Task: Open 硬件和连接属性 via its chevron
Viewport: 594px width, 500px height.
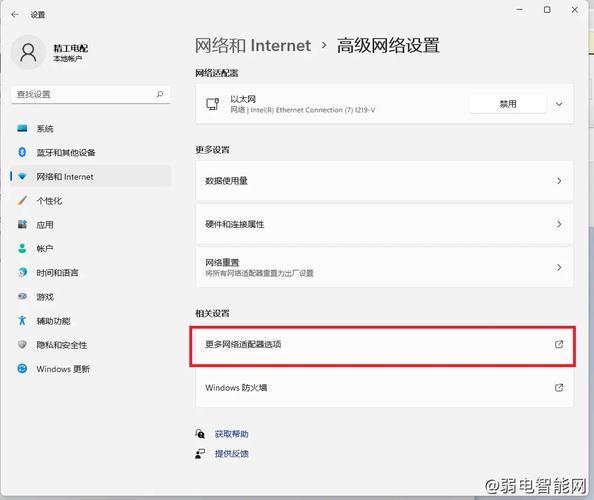Action: tap(559, 224)
